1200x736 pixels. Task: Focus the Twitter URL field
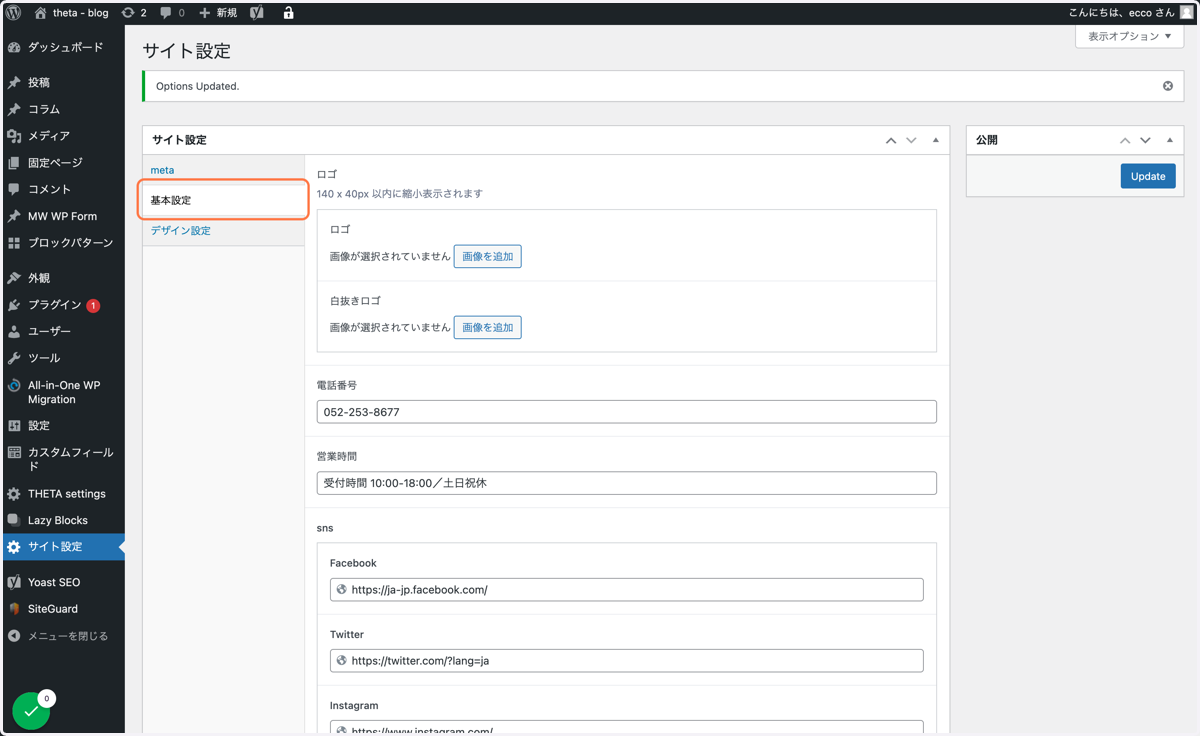click(627, 661)
